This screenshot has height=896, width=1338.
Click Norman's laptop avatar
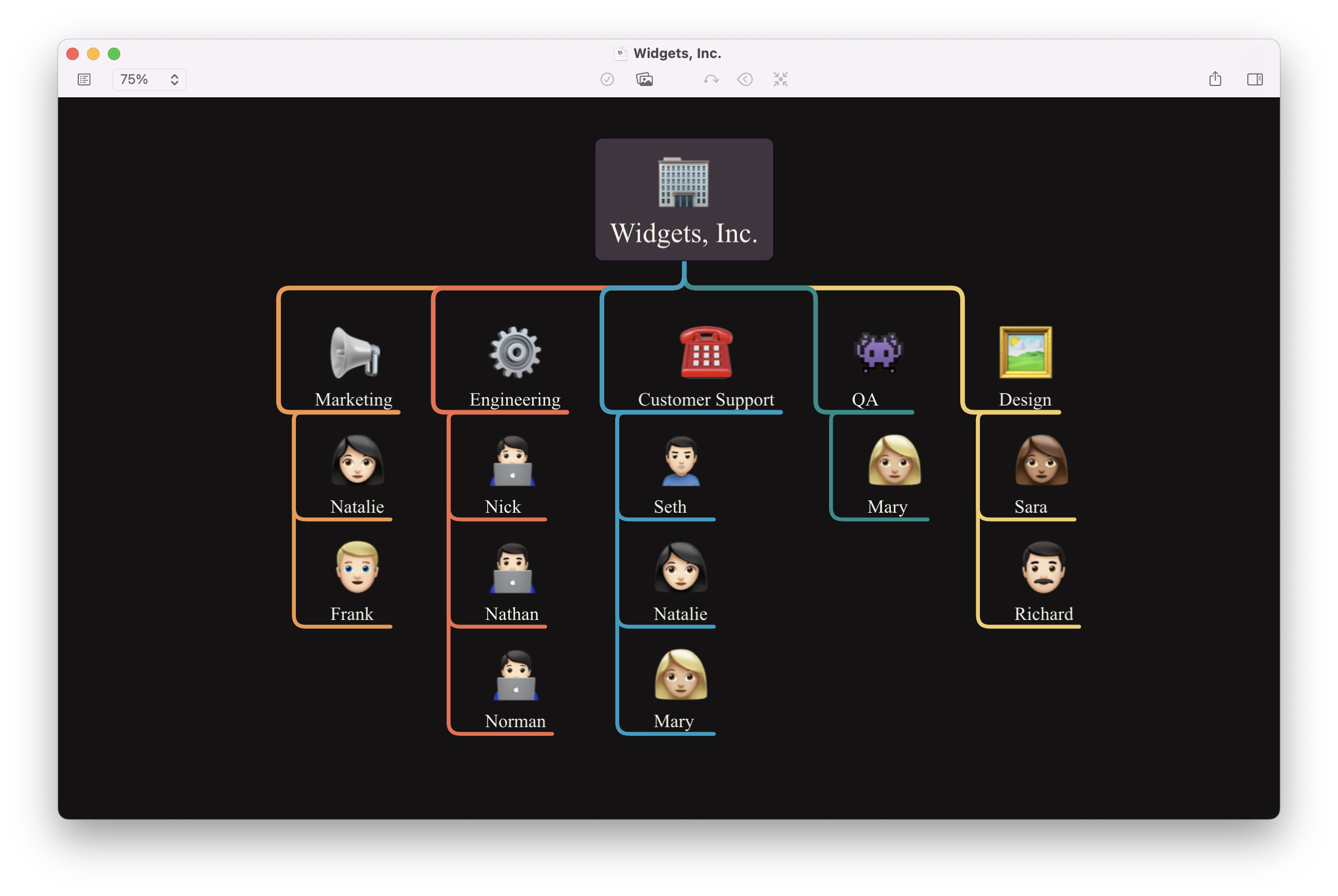coord(516,675)
